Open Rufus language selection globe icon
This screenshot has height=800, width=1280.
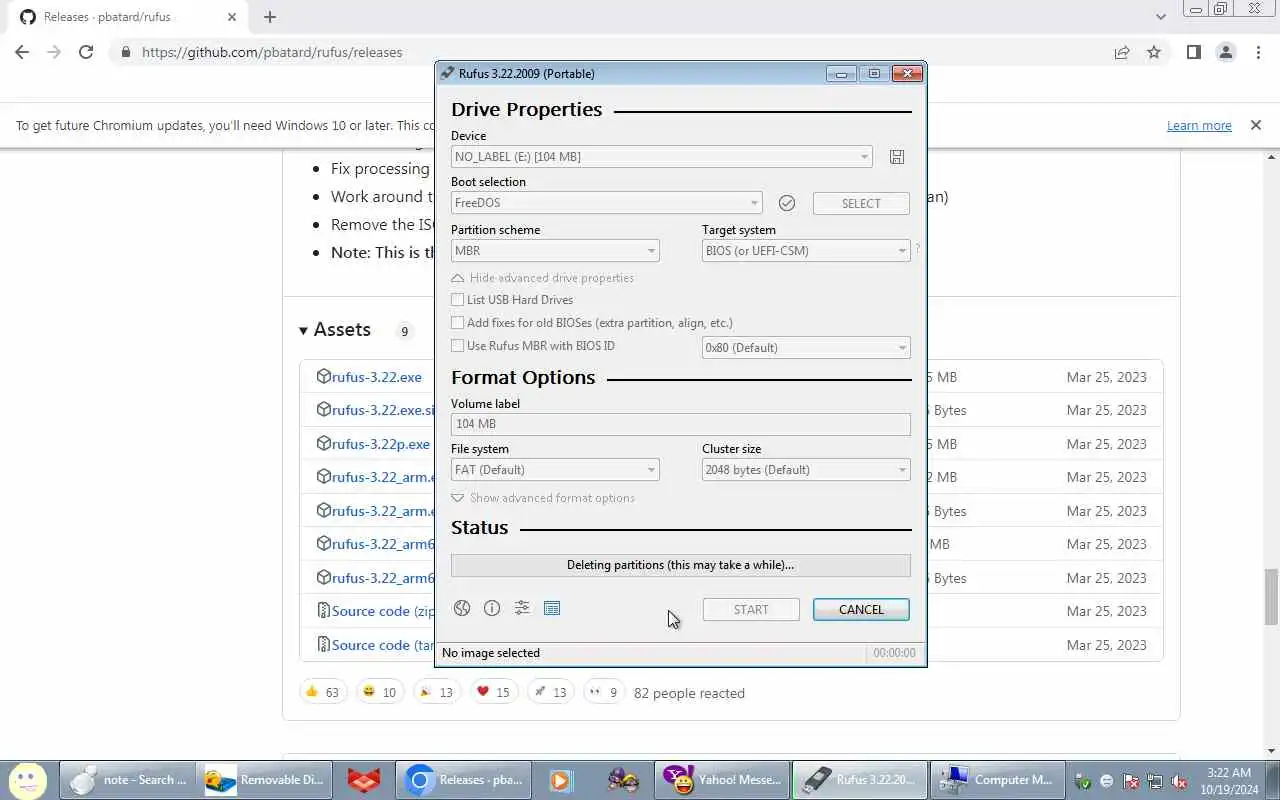(x=462, y=608)
